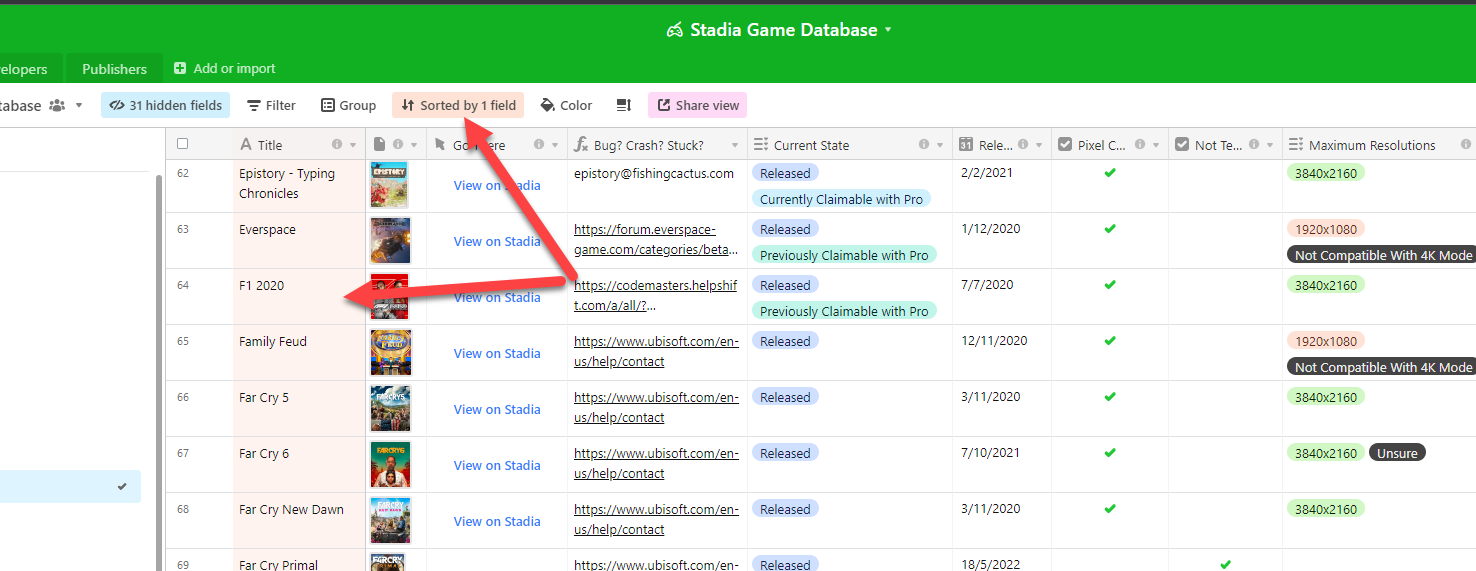Open the collaborators people icon beside the view name
1476x571 pixels.
pos(57,105)
